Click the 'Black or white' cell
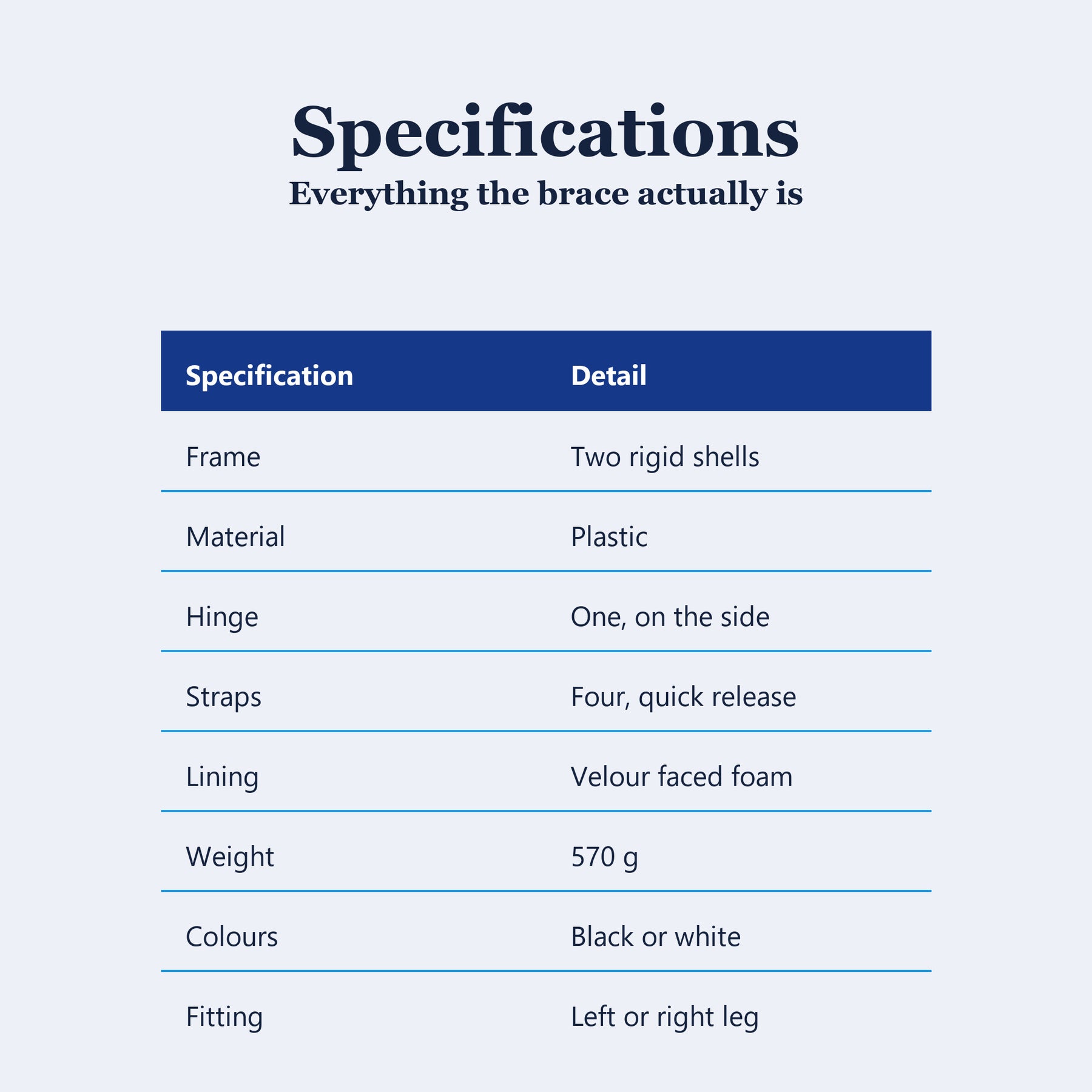 [656, 937]
